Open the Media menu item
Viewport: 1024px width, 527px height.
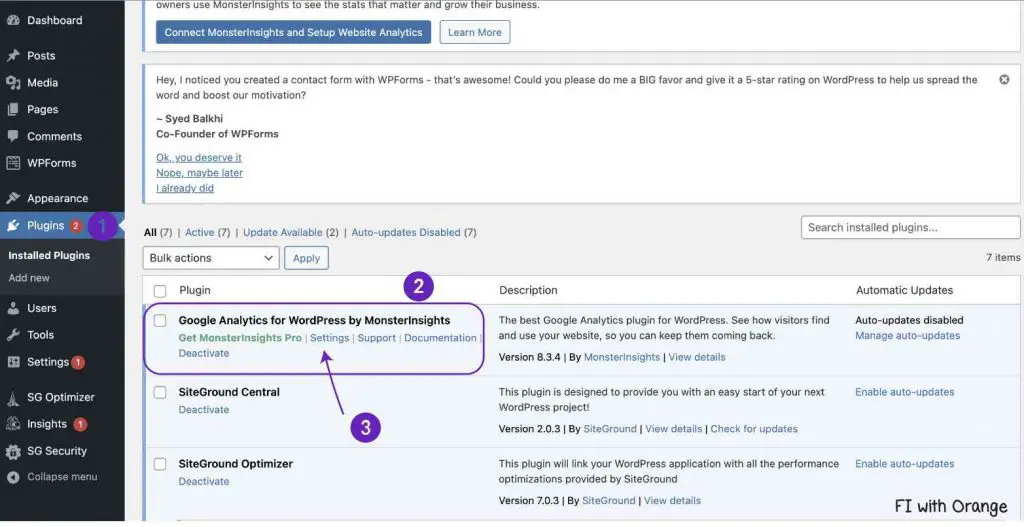(42, 82)
